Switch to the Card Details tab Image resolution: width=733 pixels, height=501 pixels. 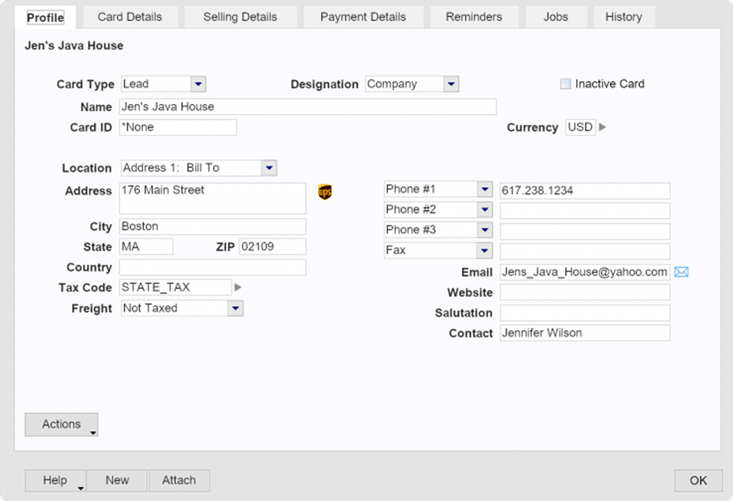tap(130, 17)
